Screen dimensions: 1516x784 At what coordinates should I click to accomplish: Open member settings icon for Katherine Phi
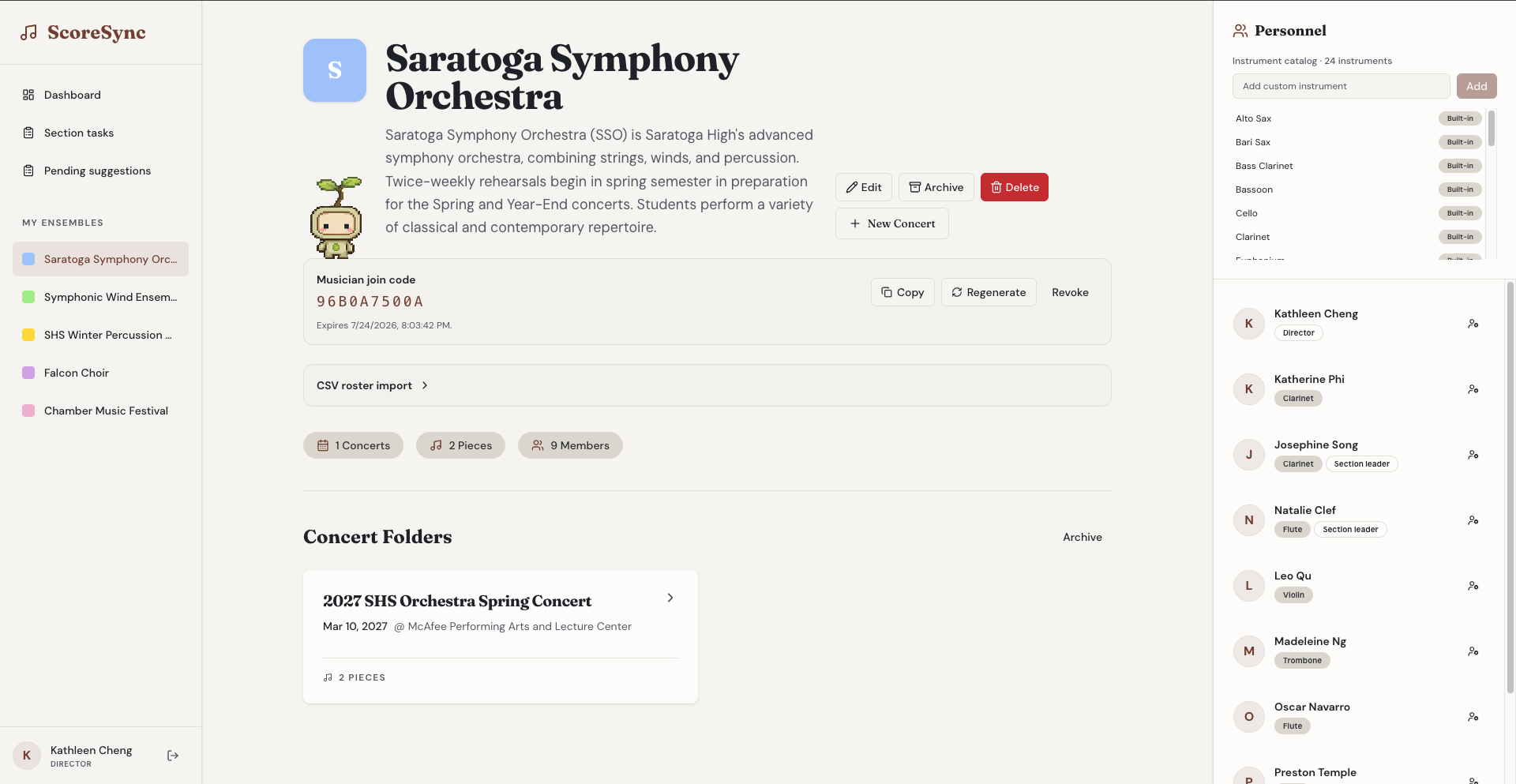(1473, 389)
